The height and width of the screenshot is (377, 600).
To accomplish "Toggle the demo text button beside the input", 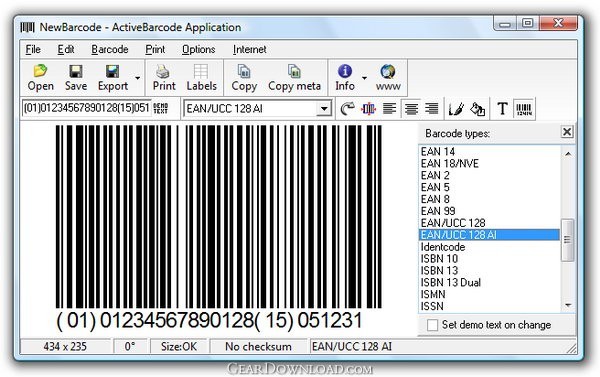I will (161, 108).
